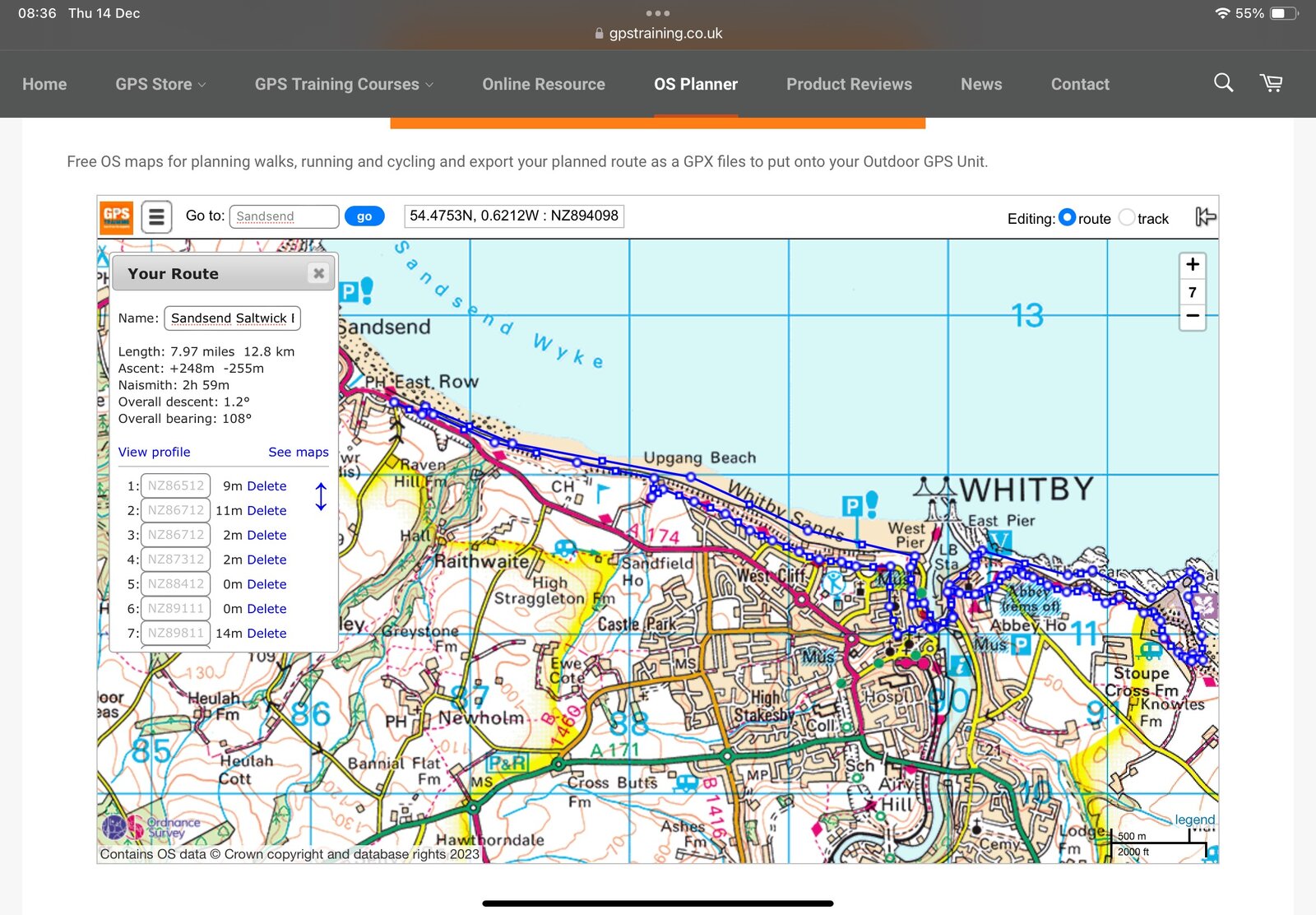The image size is (1316, 915).
Task: Zoom in the map with plus button
Action: tap(1192, 265)
